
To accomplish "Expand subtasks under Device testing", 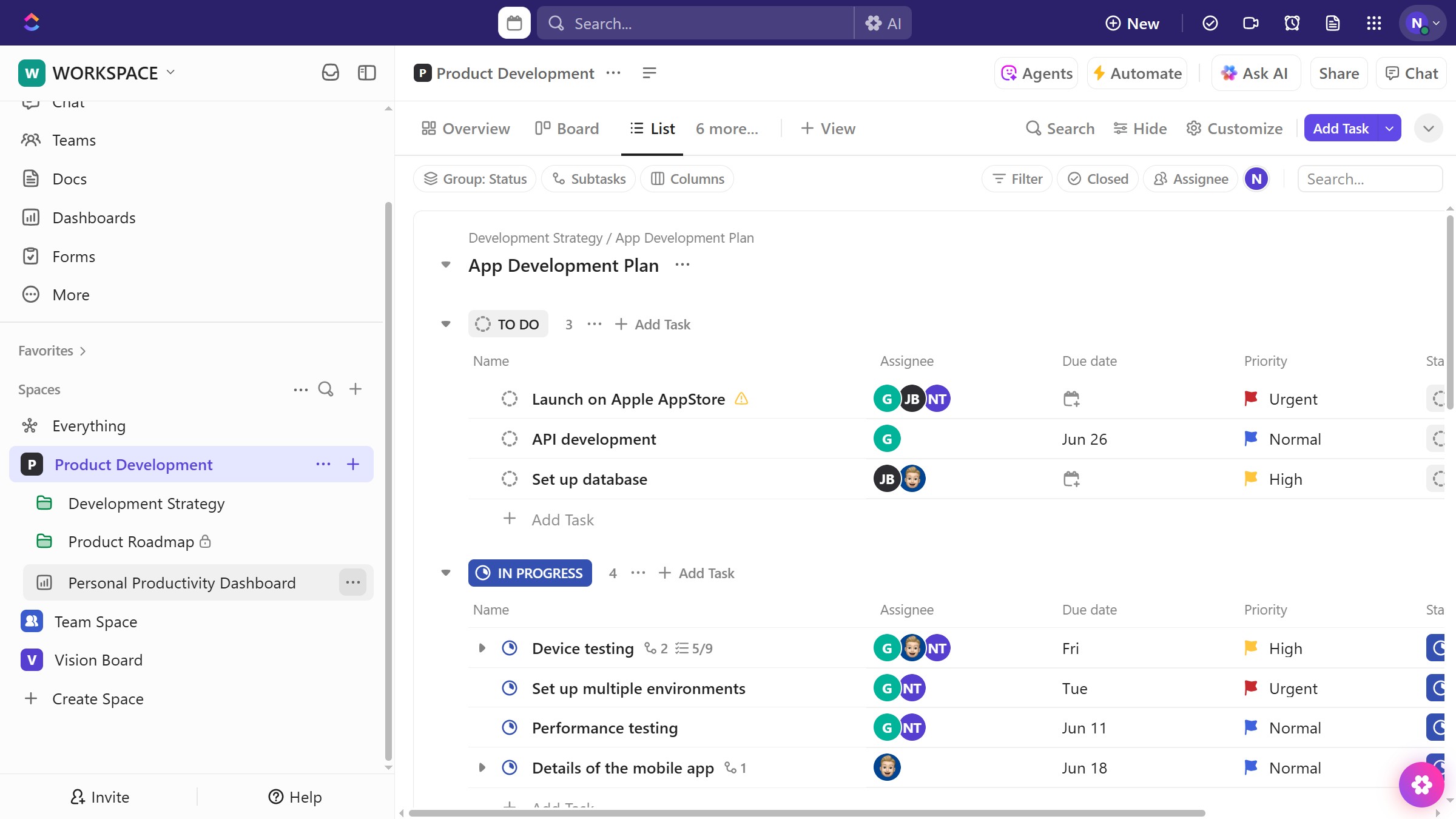I will [x=482, y=648].
